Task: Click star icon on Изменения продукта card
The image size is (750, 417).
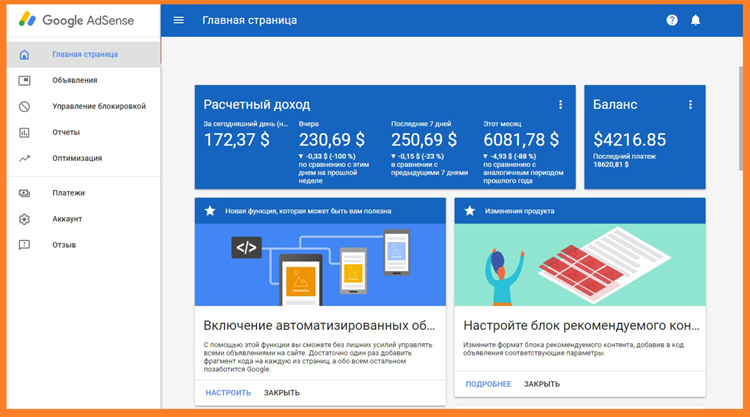Action: click(x=470, y=211)
